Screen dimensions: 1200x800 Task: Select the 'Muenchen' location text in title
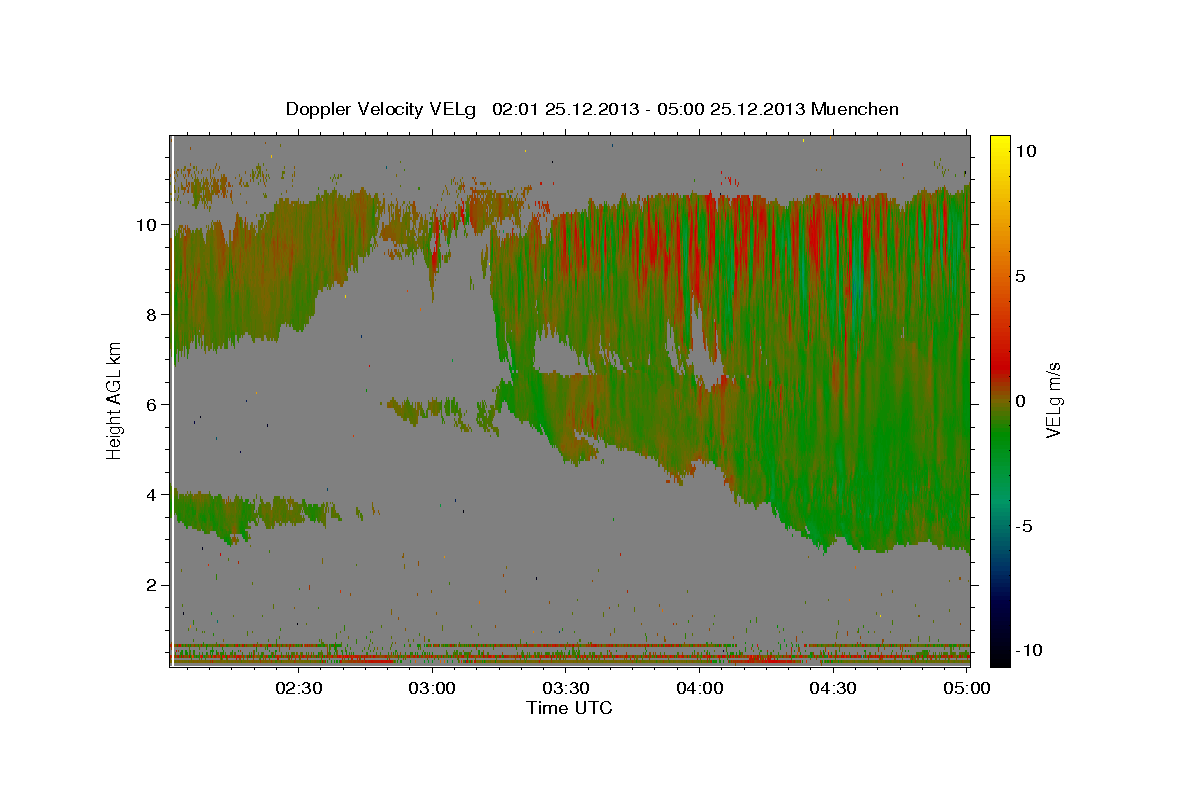point(855,109)
